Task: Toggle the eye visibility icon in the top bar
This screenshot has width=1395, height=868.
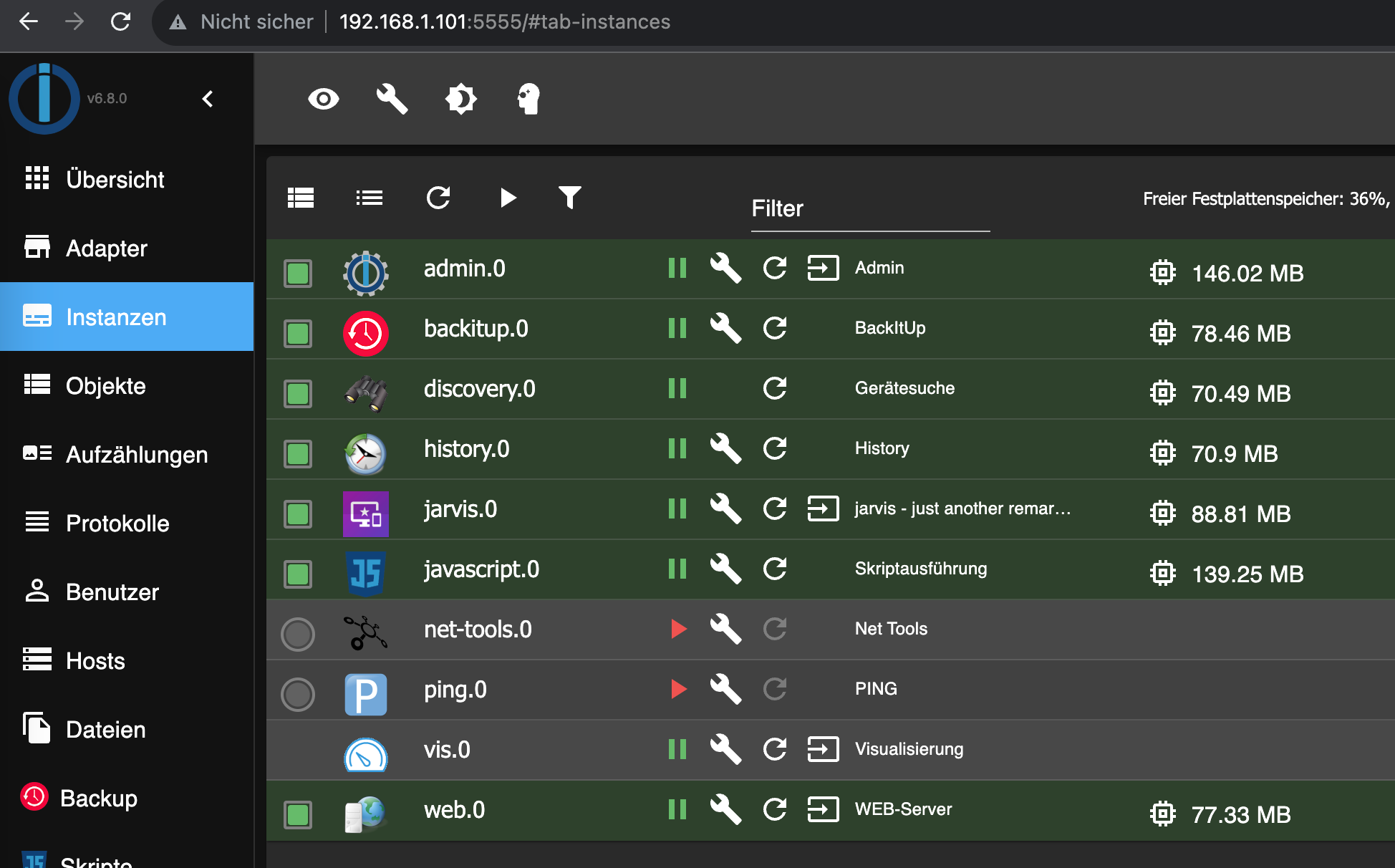Action: 323,99
